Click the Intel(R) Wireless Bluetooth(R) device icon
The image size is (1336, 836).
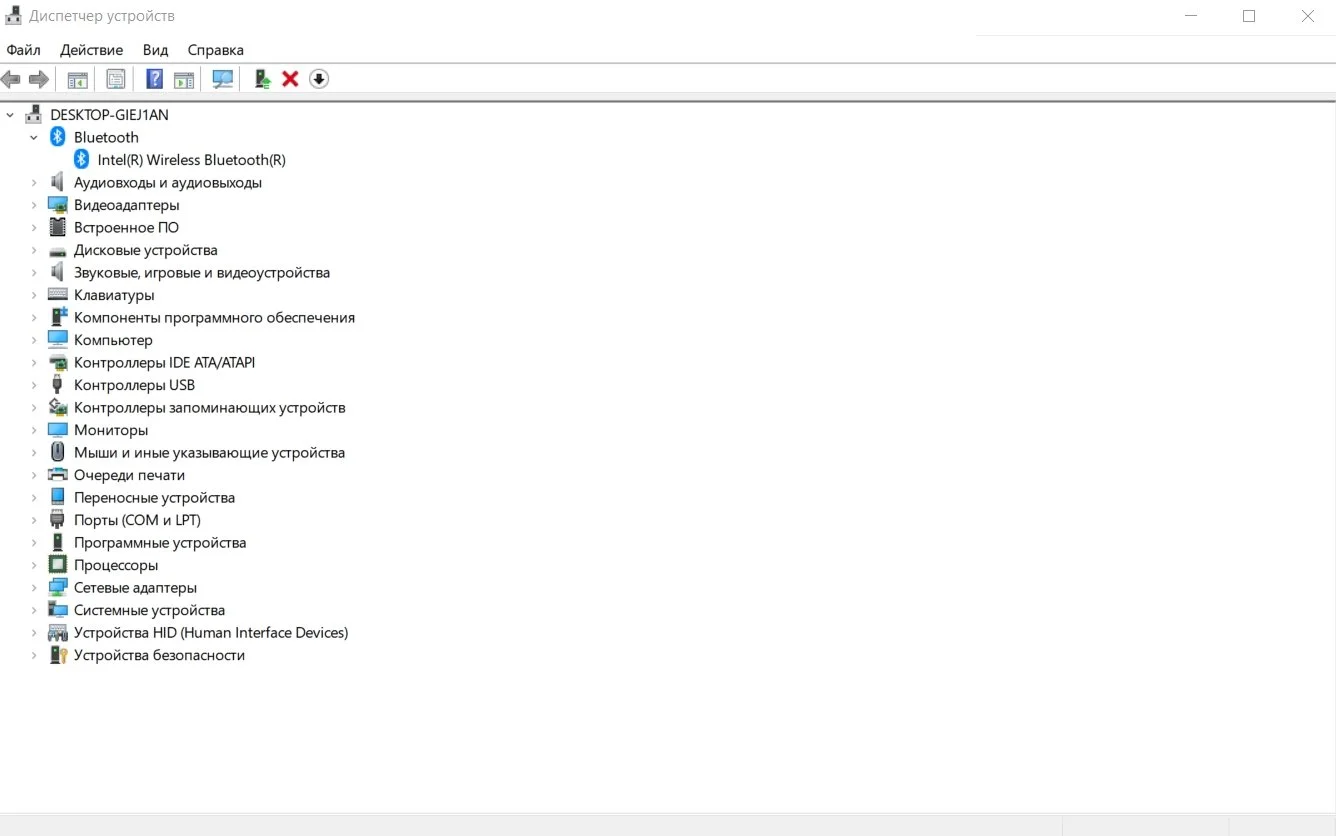(x=82, y=160)
